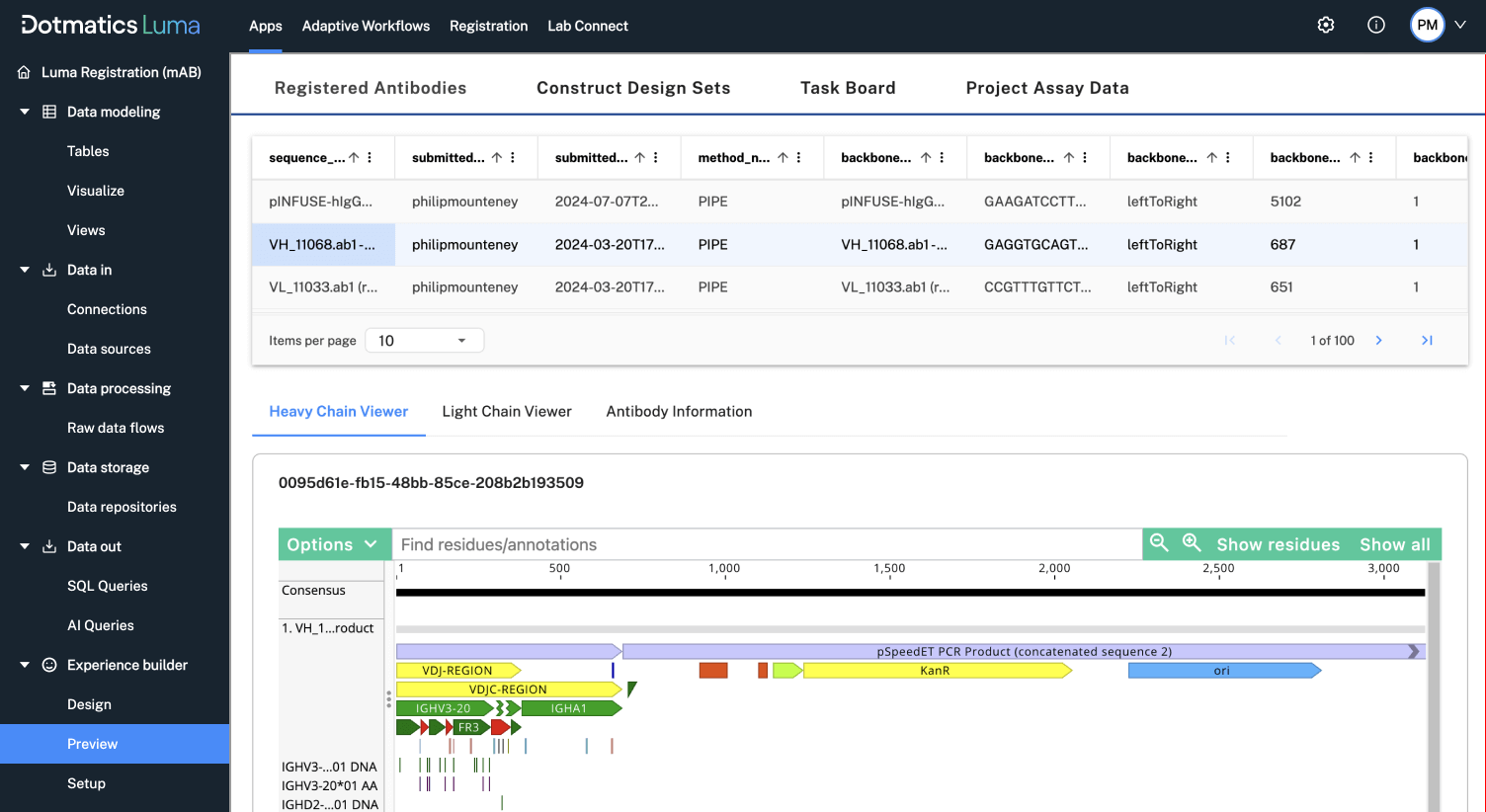The image size is (1486, 812).
Task: Collapse the Experience builder section
Action: click(x=25, y=665)
